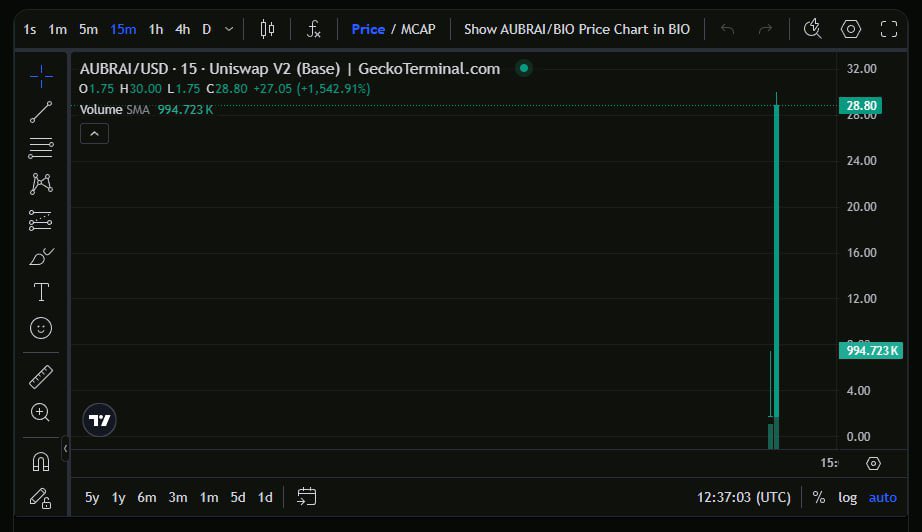The height and width of the screenshot is (532, 922).
Task: Open the forecasting and measurement tools
Action: (x=41, y=220)
